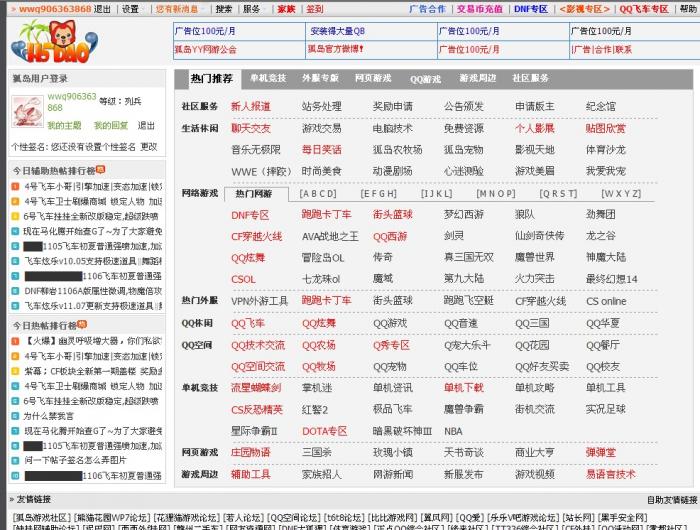Select the QQ游戏 tab in gray bar
Image resolution: width=700 pixels, height=530 pixels.
coord(425,79)
